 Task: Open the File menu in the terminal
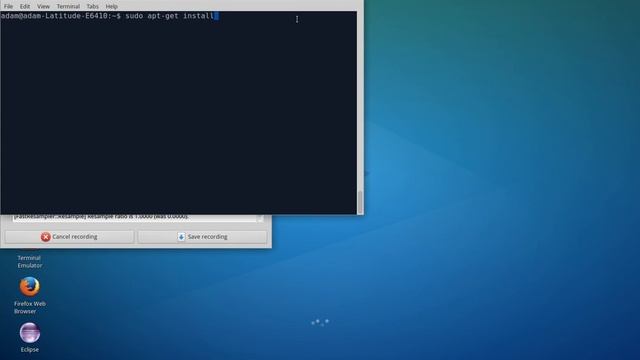[8, 7]
